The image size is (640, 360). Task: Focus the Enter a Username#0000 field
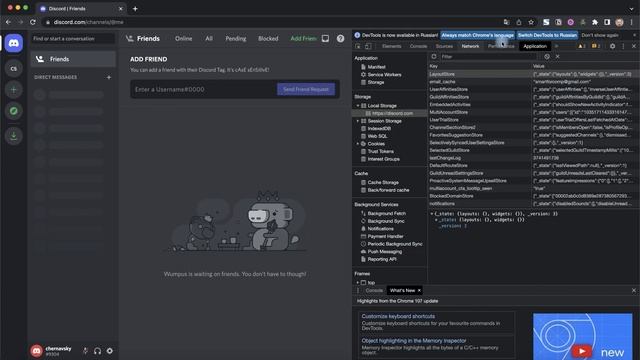tap(203, 89)
